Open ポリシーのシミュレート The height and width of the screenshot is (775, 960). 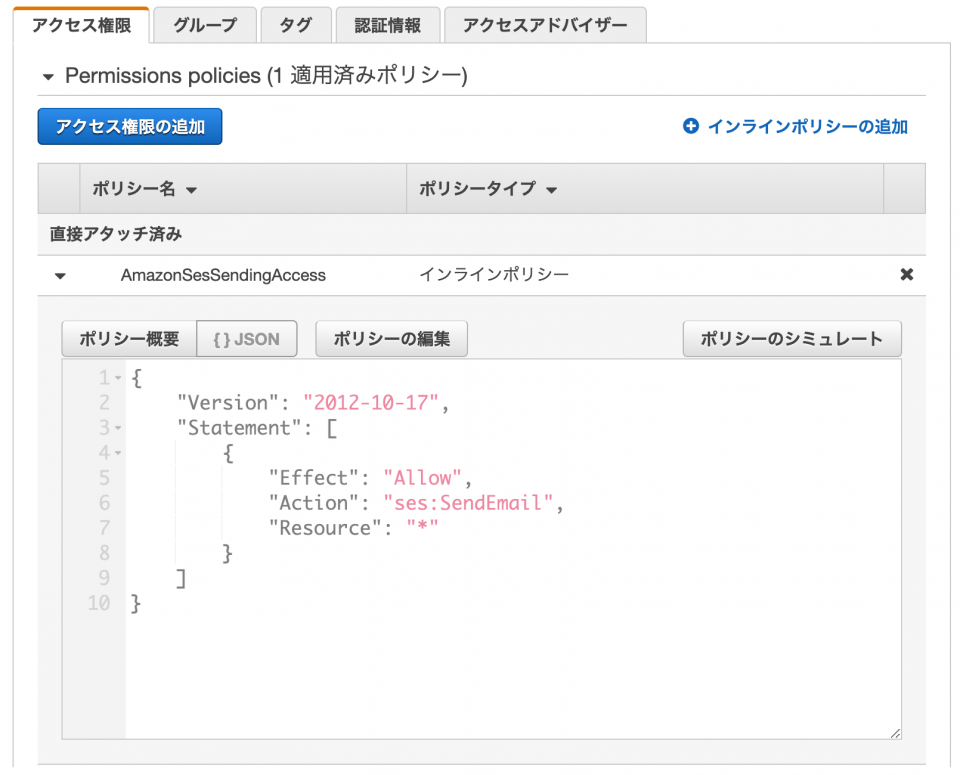coord(792,339)
